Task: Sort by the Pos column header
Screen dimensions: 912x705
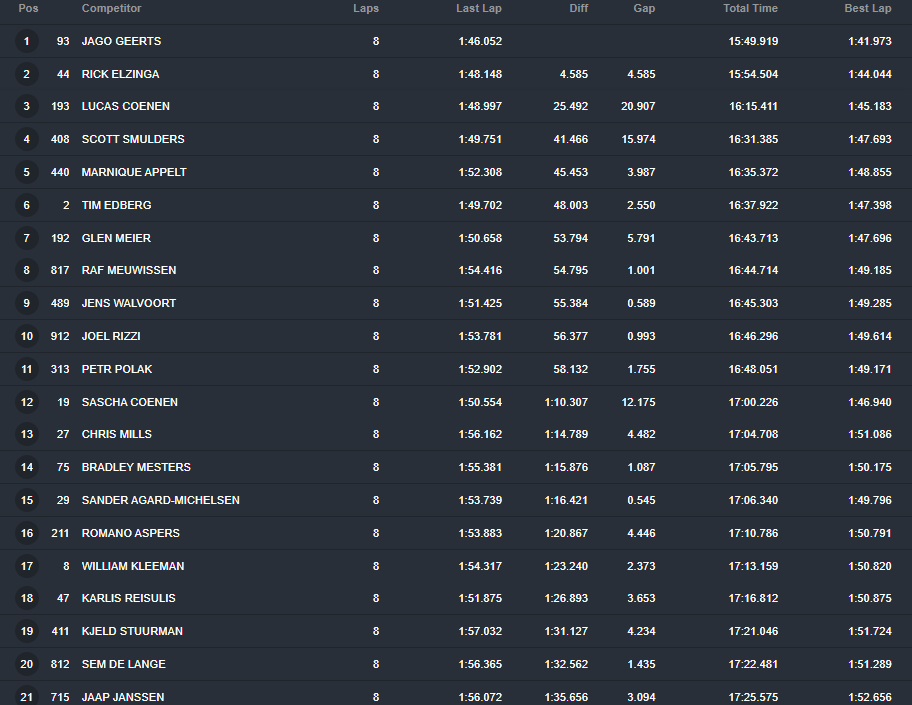Action: 28,9
